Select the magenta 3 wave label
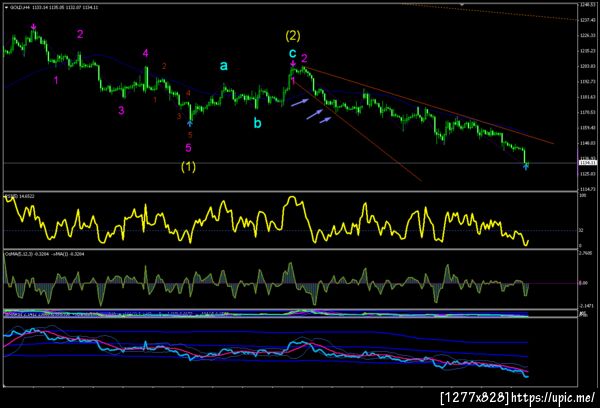 121,111
